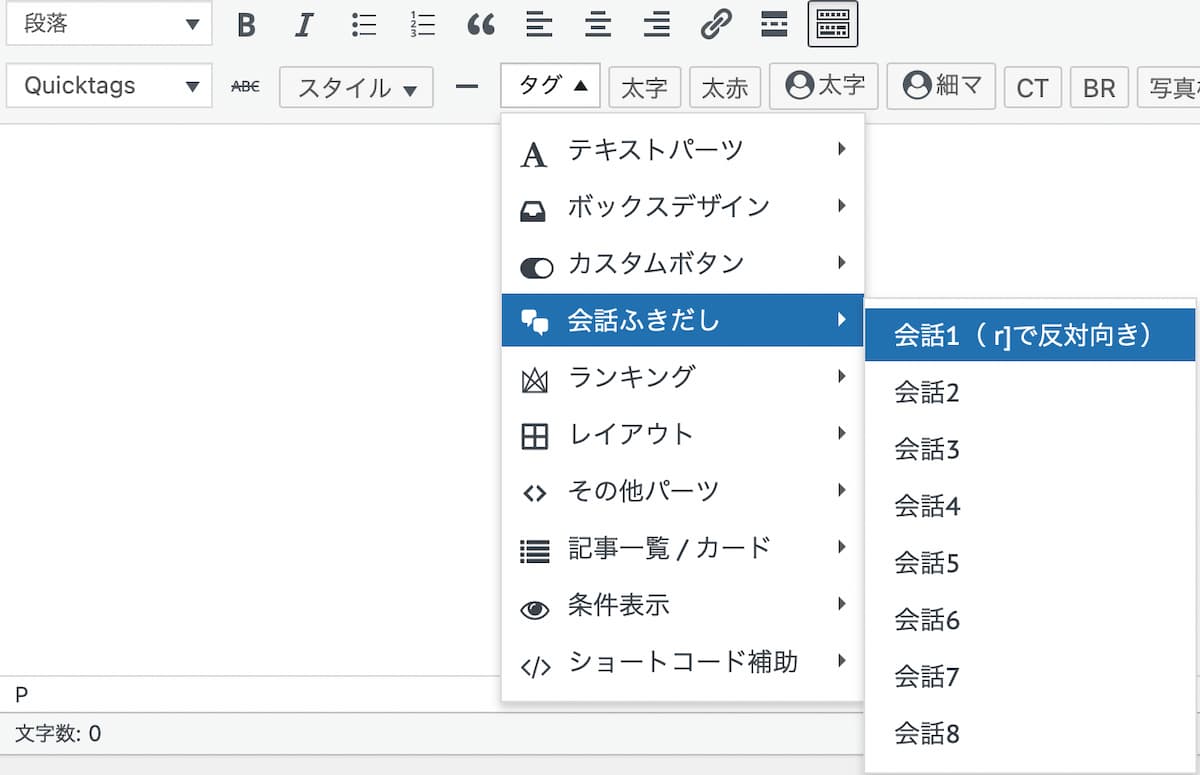Viewport: 1200px width, 775px height.
Task: Open the レイアウト submenu
Action: coord(683,434)
